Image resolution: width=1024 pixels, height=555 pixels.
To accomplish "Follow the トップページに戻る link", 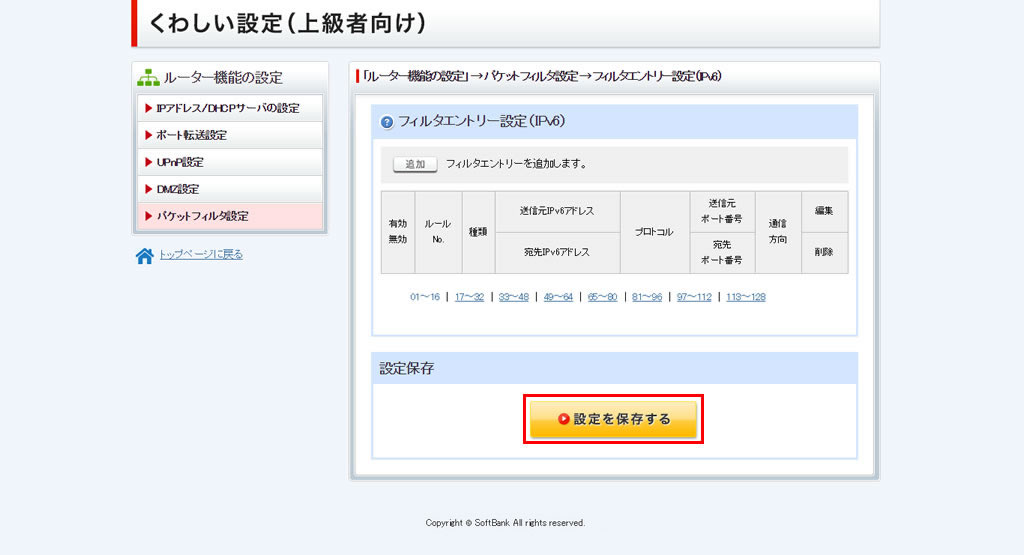I will pyautogui.click(x=201, y=255).
